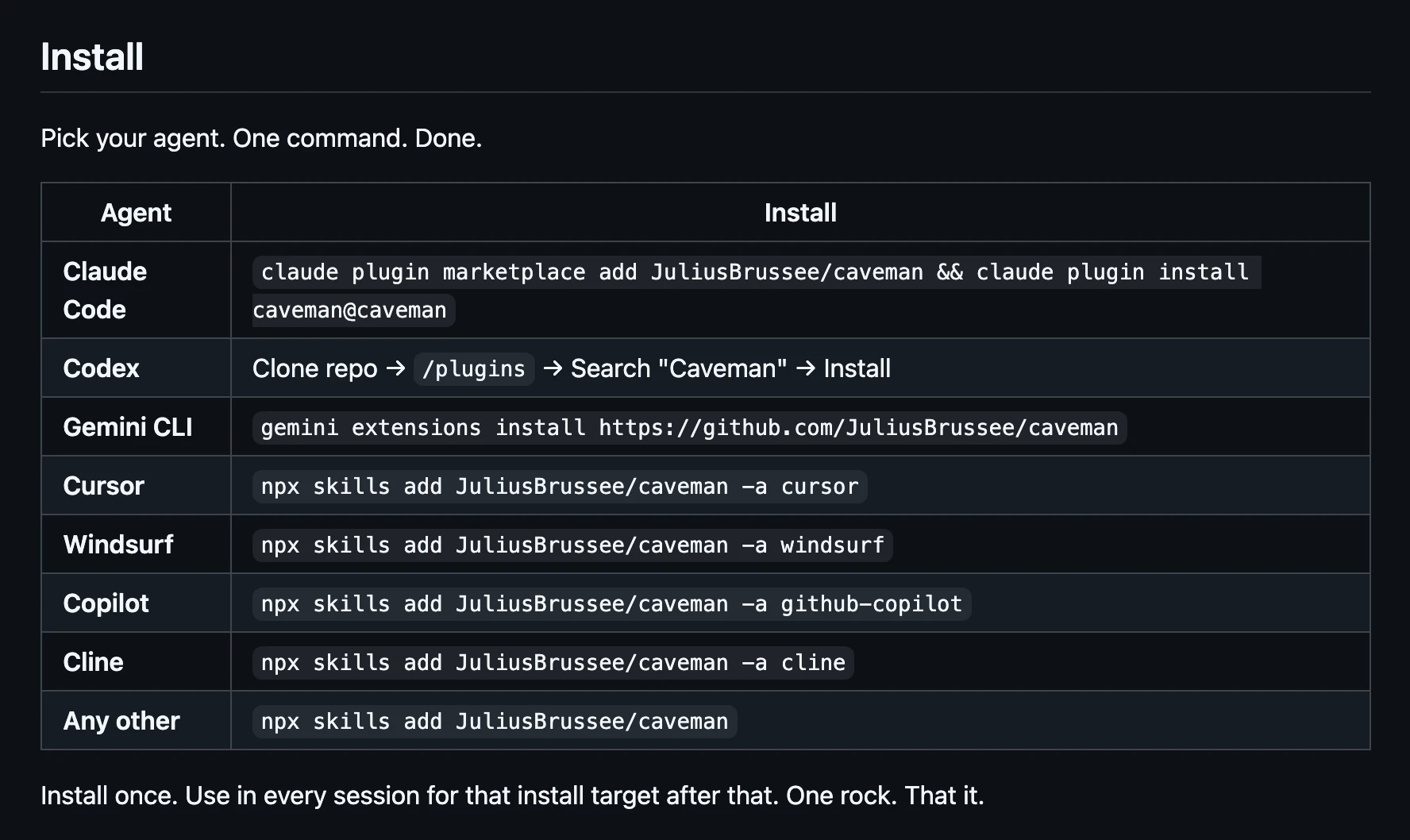Click the npx command ending in windsurf

click(572, 545)
